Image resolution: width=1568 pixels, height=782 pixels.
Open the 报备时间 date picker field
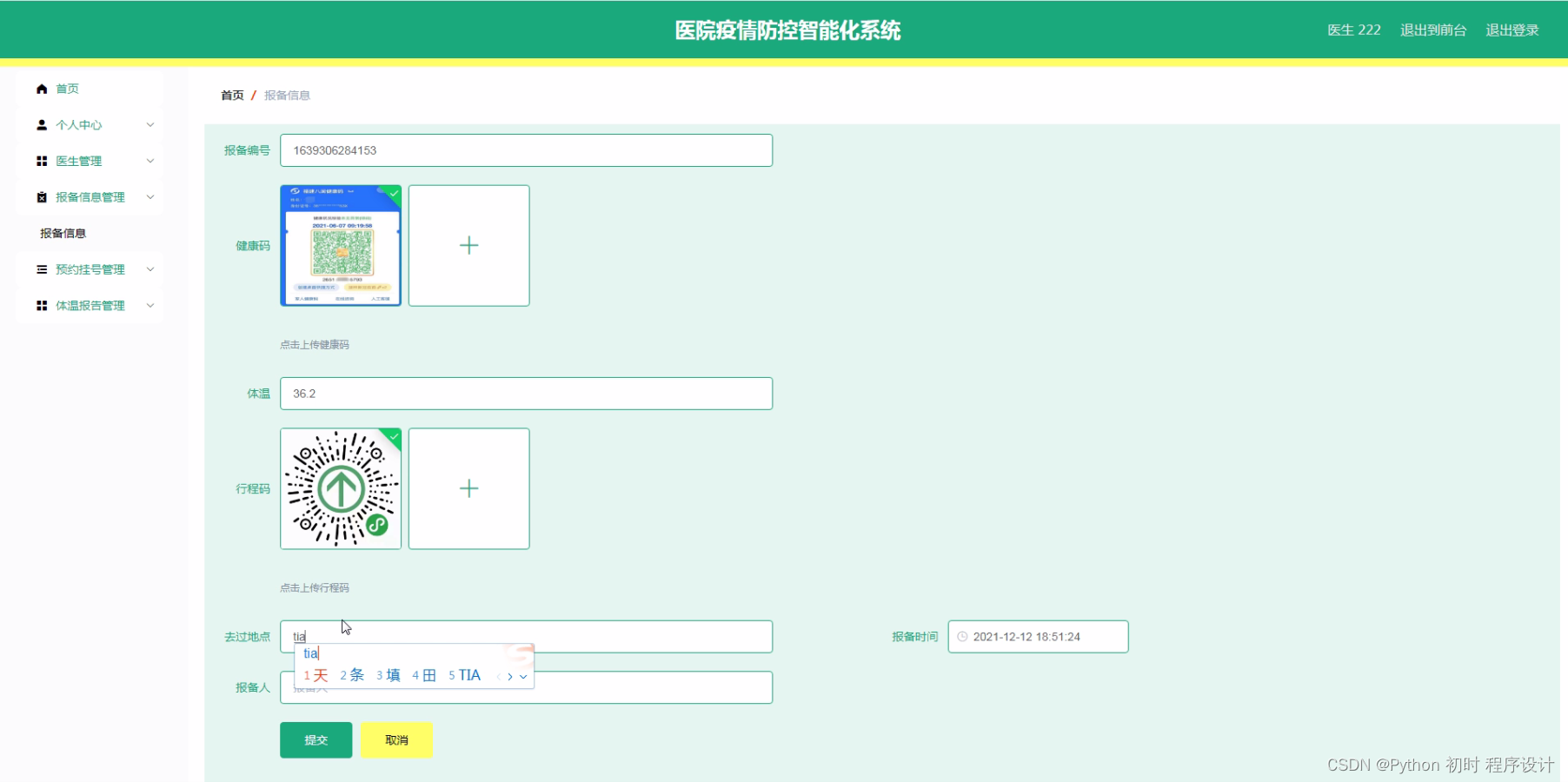[1038, 637]
